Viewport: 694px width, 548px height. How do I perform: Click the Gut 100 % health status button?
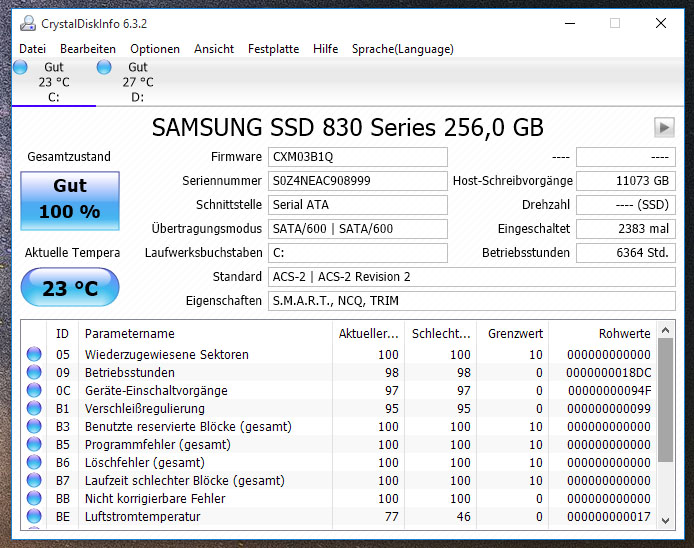pyautogui.click(x=70, y=201)
